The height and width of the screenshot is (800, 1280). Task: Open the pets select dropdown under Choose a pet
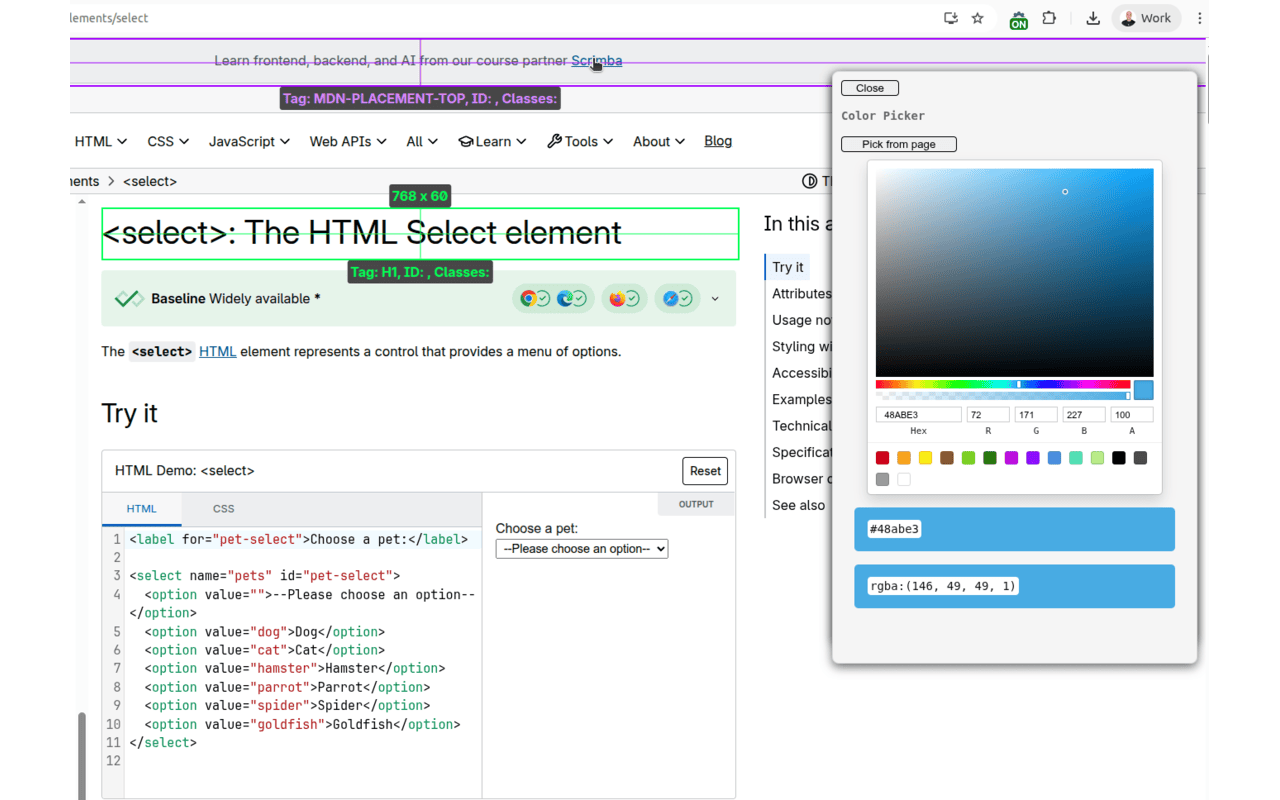[581, 548]
